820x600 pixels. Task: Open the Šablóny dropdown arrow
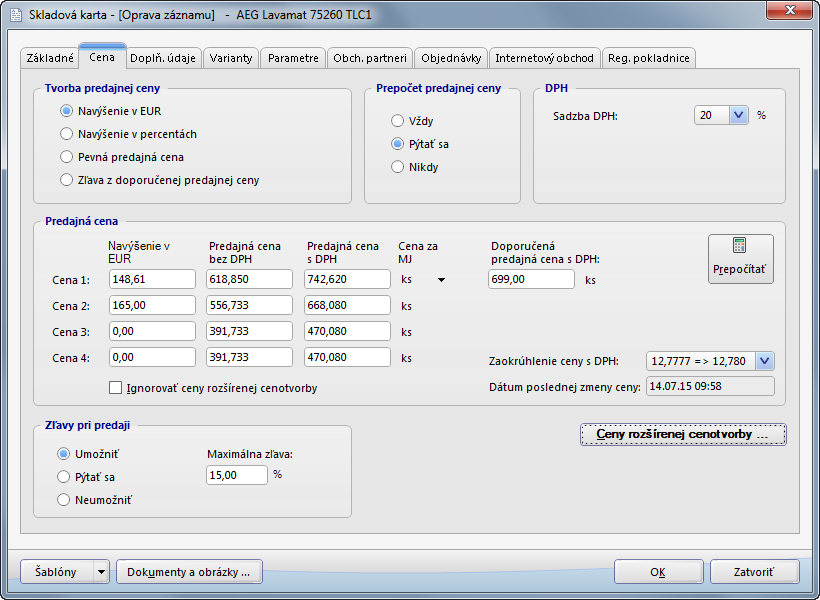pos(101,572)
